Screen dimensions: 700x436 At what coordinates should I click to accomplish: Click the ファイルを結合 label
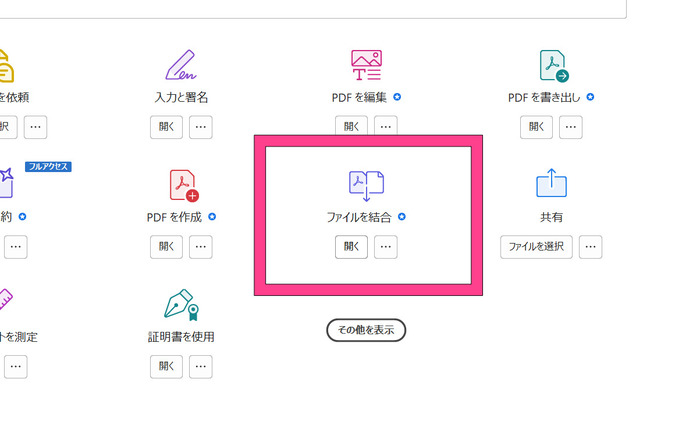click(x=359, y=217)
